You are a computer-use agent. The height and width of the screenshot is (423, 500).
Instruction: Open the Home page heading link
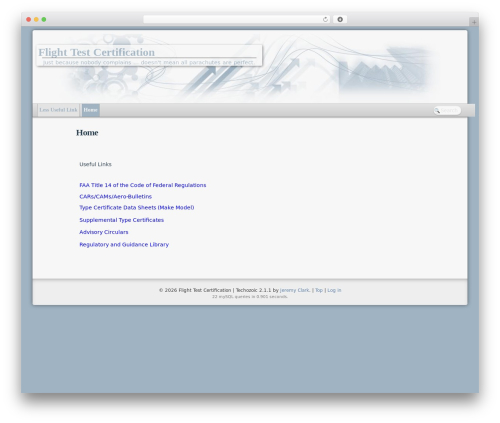(87, 133)
